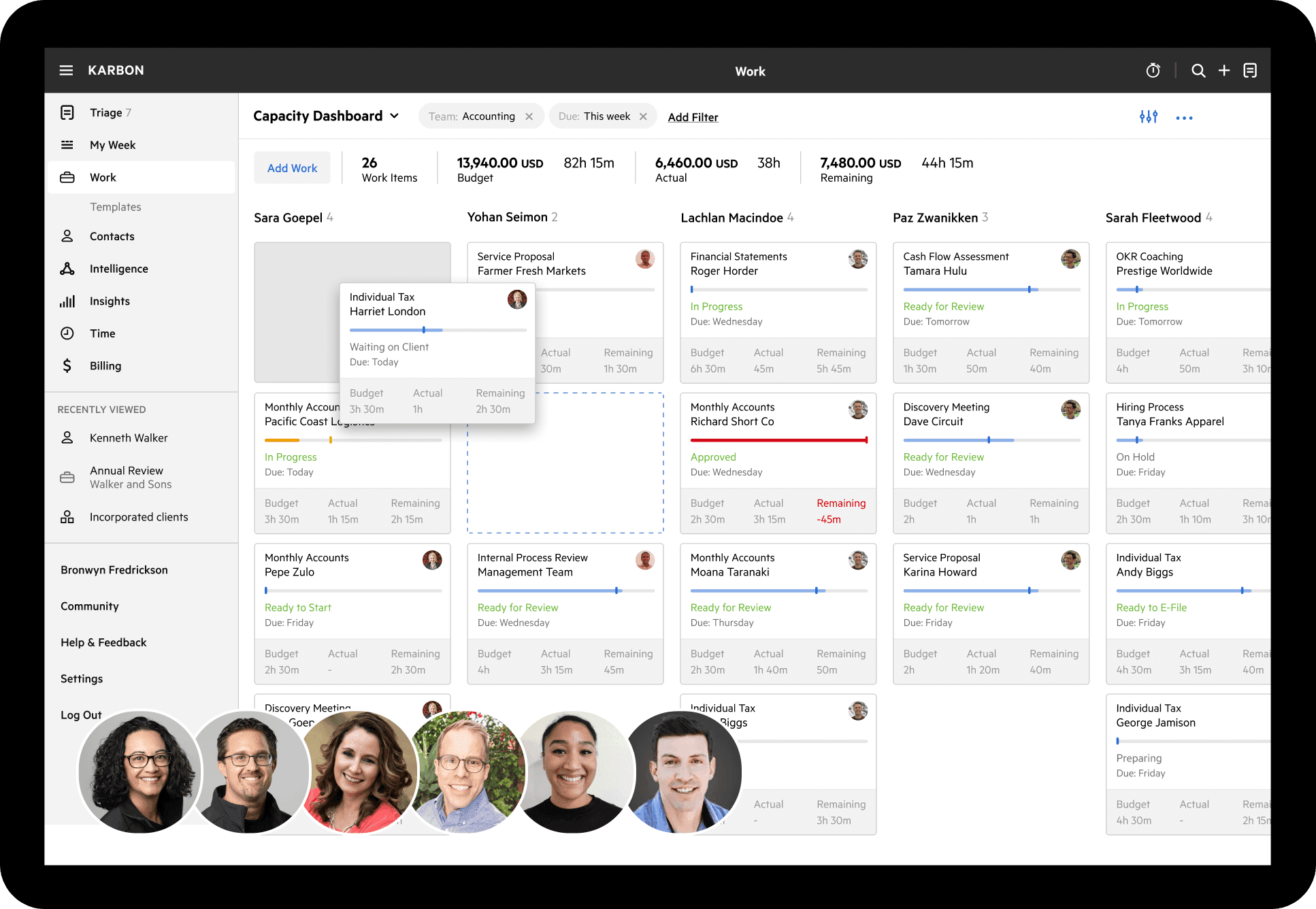Viewport: 1316px width, 909px height.
Task: Start the timer using the stopwatch icon
Action: click(x=1153, y=70)
